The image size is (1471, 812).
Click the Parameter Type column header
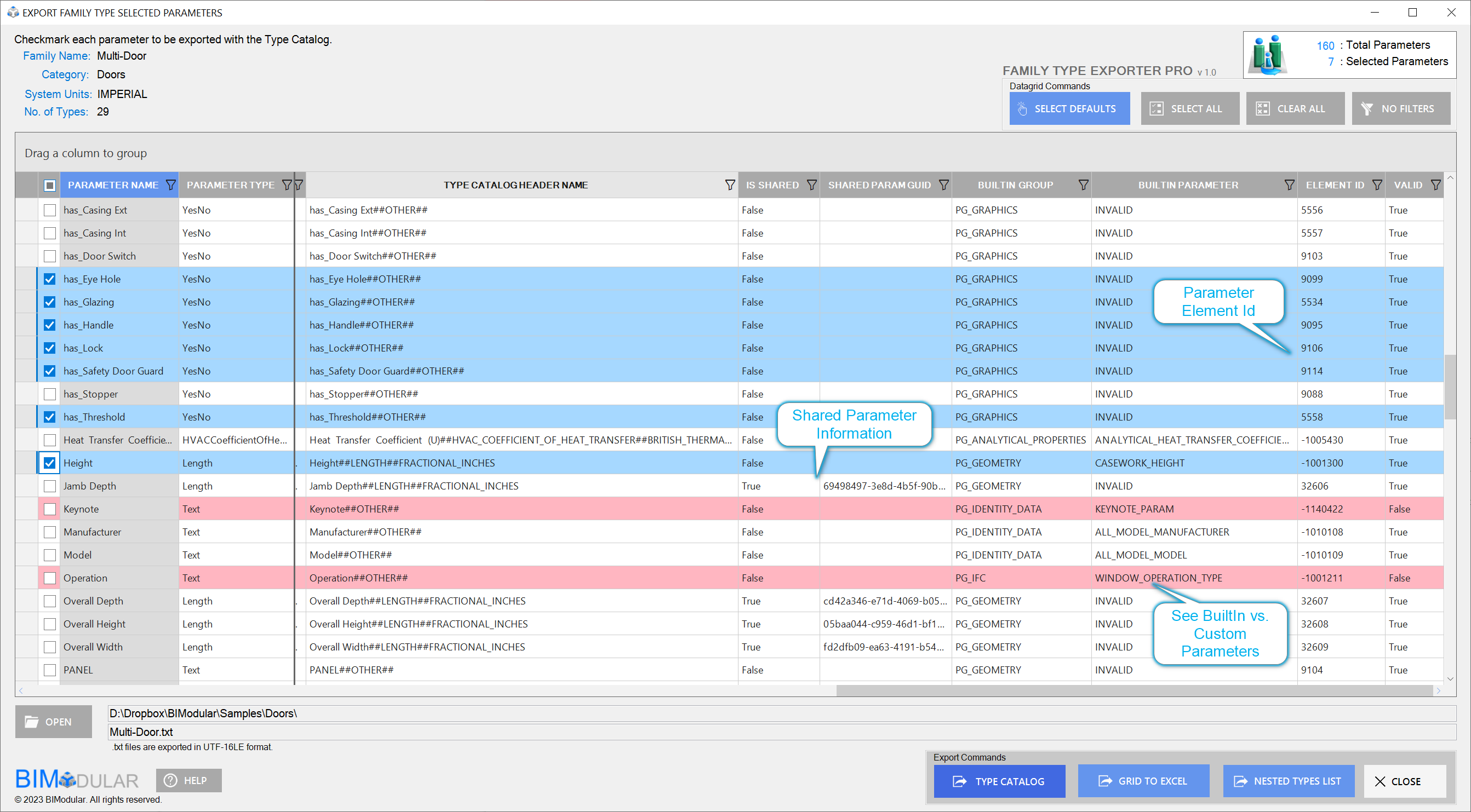230,185
